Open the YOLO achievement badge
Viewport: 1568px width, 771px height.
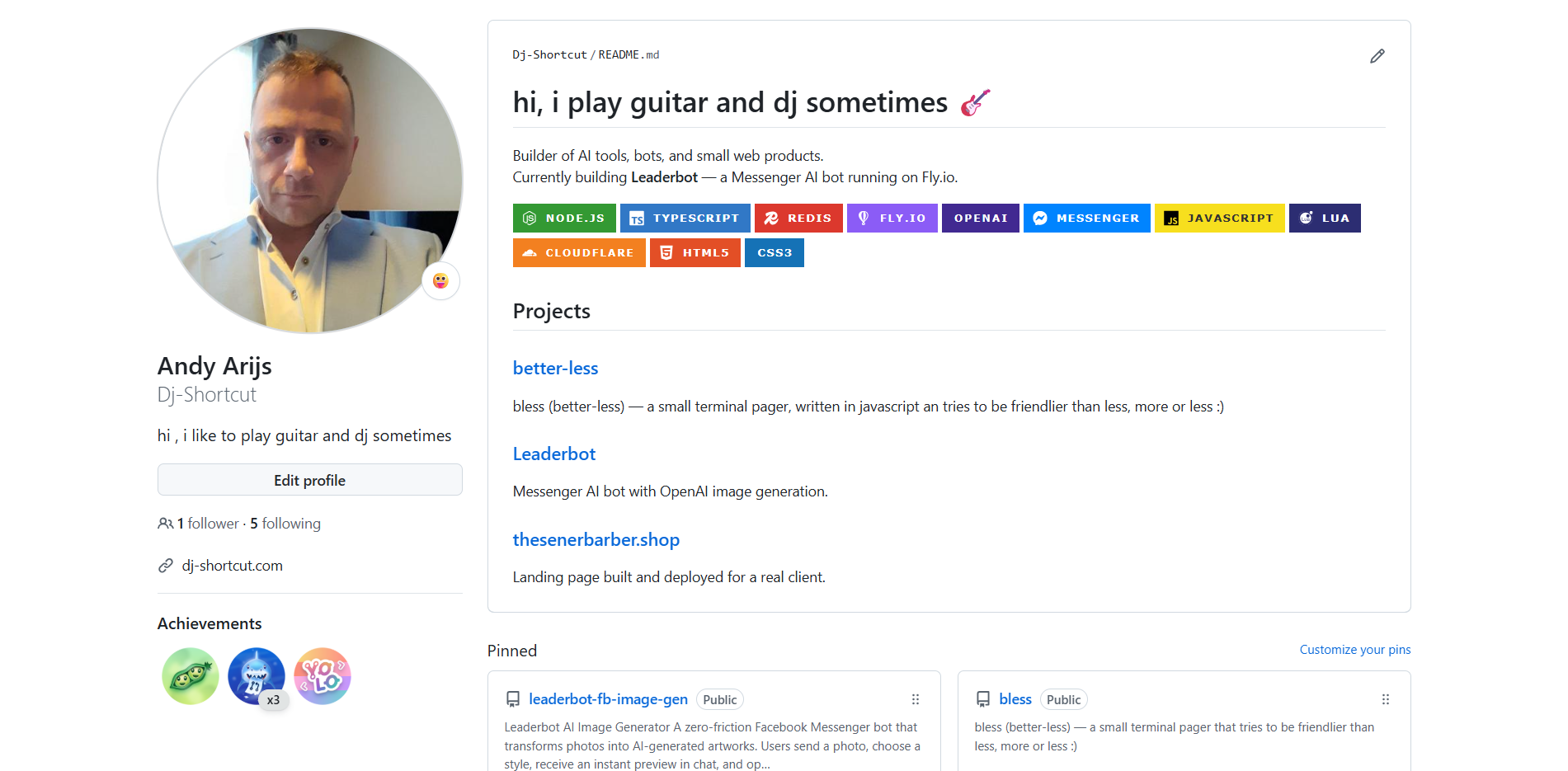click(x=323, y=676)
